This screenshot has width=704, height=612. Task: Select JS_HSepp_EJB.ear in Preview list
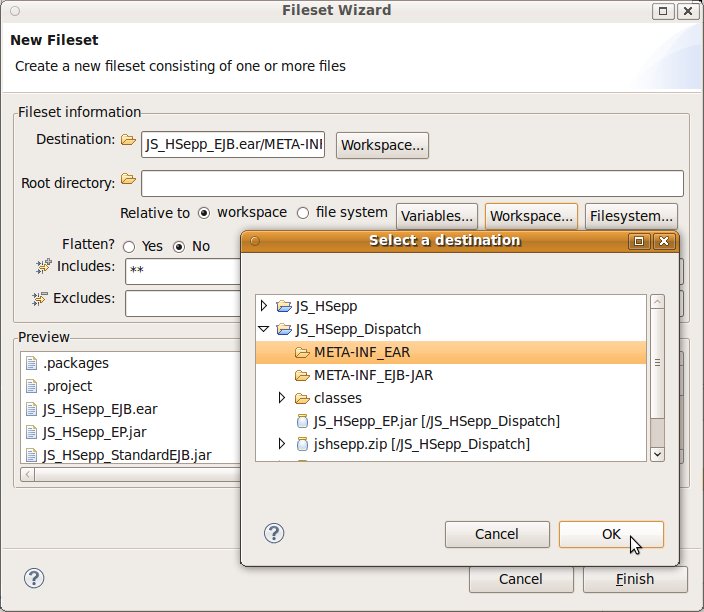(x=99, y=409)
